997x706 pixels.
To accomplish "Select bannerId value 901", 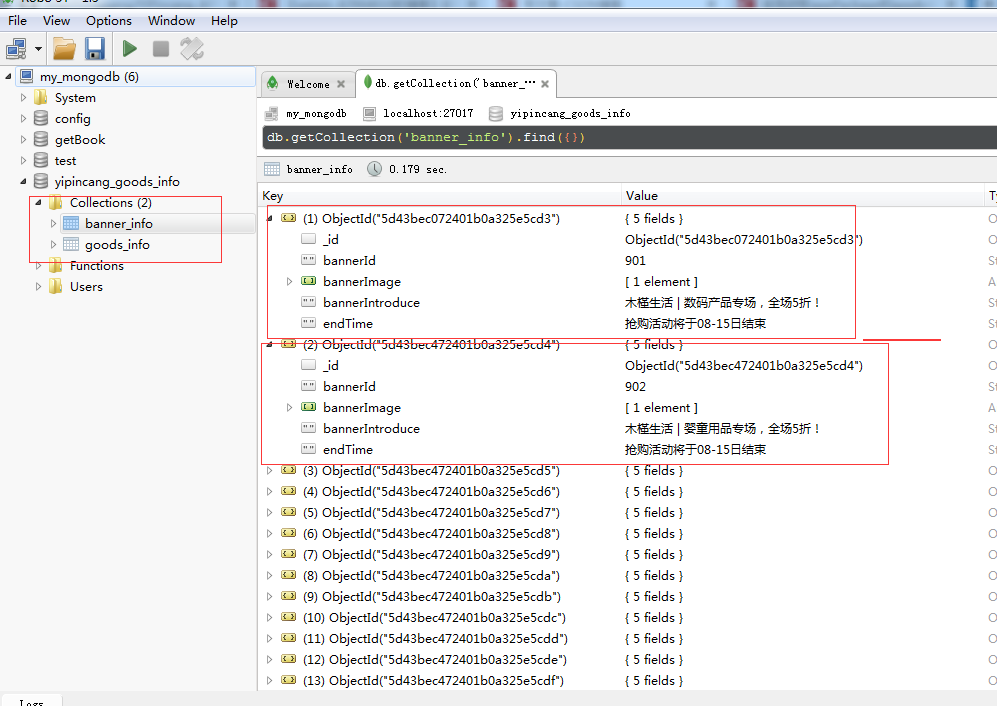I will coord(635,260).
